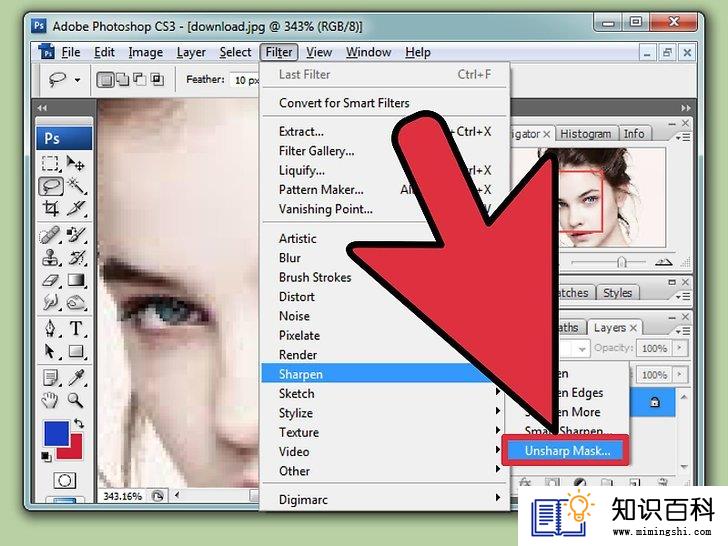Select the Move tool
This screenshot has width=728, height=546.
(x=75, y=163)
